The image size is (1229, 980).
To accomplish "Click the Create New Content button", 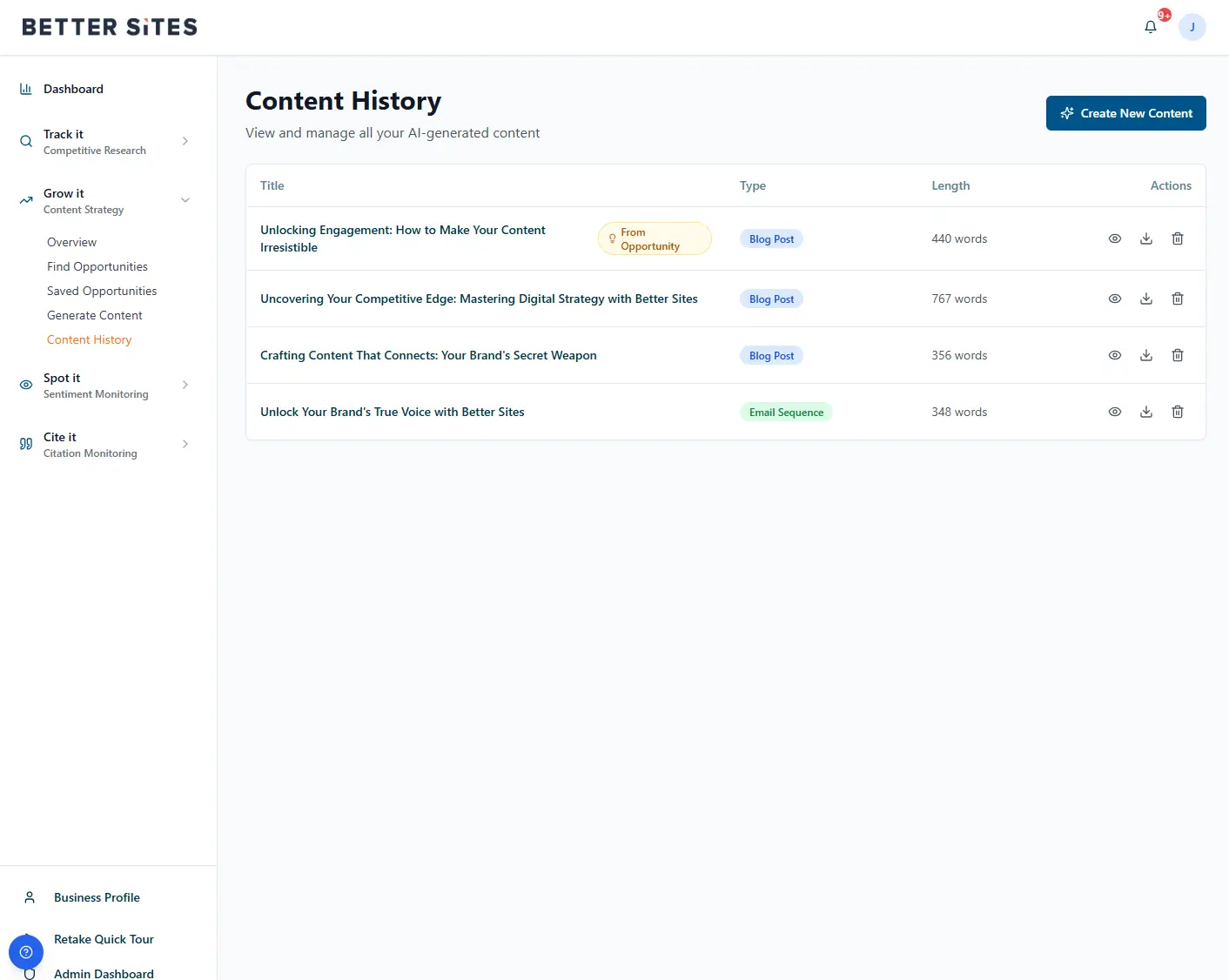I will (1125, 113).
